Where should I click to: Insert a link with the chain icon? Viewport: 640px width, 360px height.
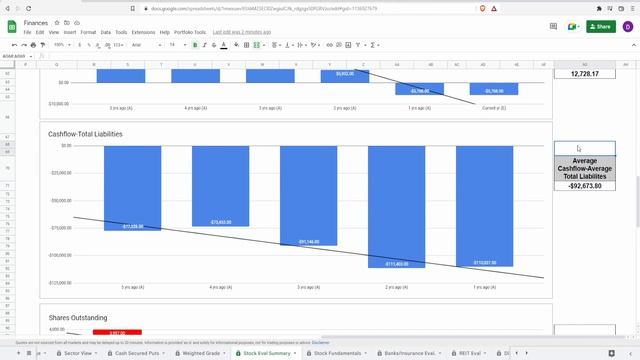click(329, 45)
